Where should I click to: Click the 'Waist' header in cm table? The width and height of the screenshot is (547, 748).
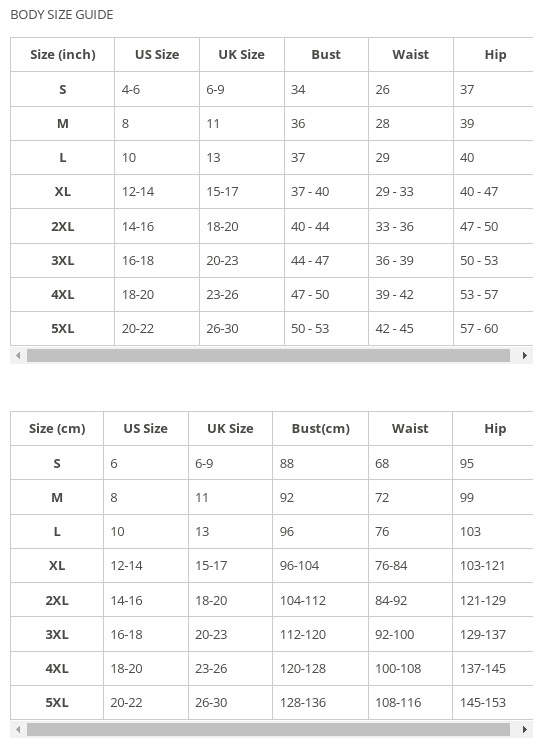tap(410, 429)
